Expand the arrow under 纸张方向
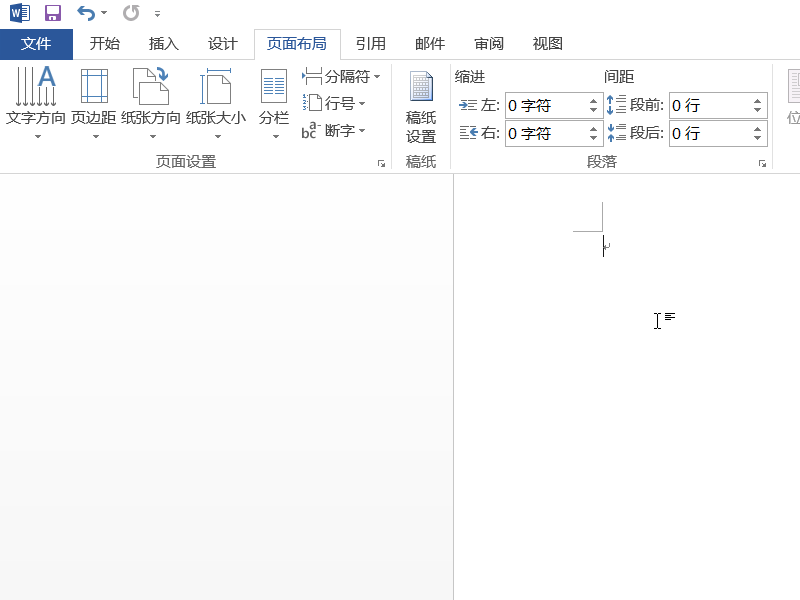800x600 pixels. click(153, 137)
